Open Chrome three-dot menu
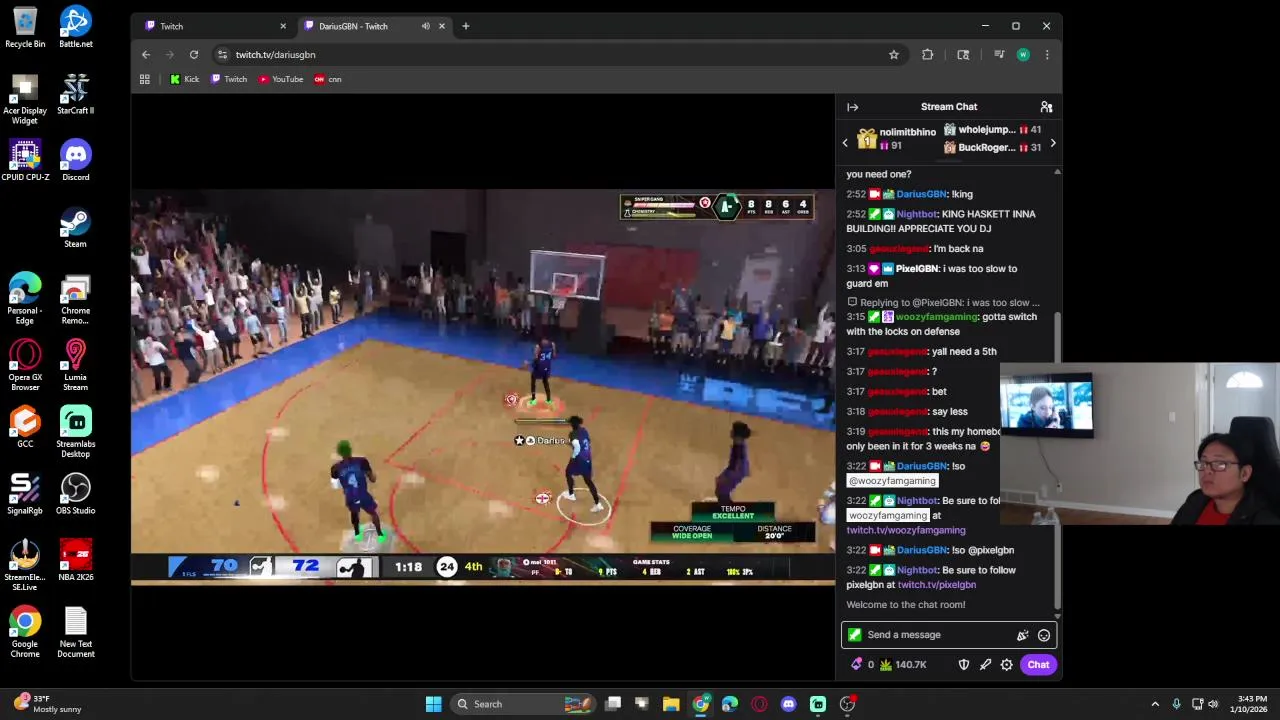Viewport: 1280px width, 720px height. tap(1047, 55)
